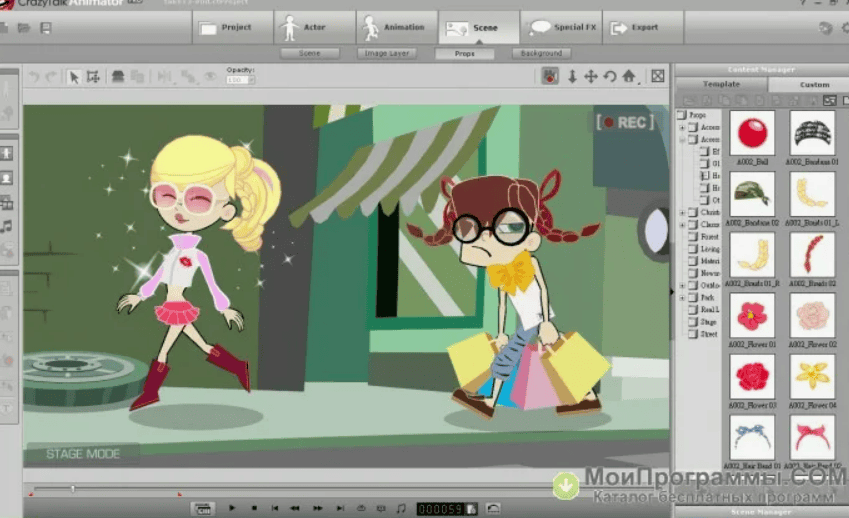
Task: Click the fast forward button
Action: [x=318, y=508]
